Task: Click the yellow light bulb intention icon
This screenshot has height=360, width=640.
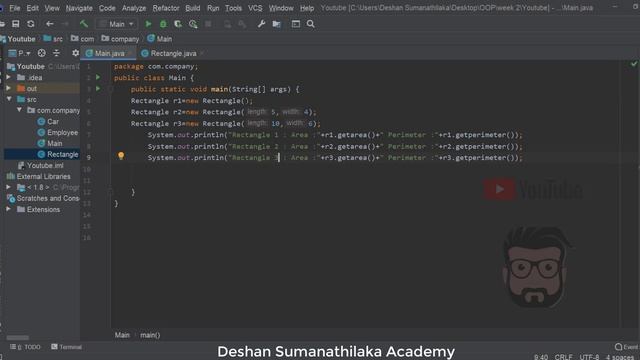Action: (121, 156)
